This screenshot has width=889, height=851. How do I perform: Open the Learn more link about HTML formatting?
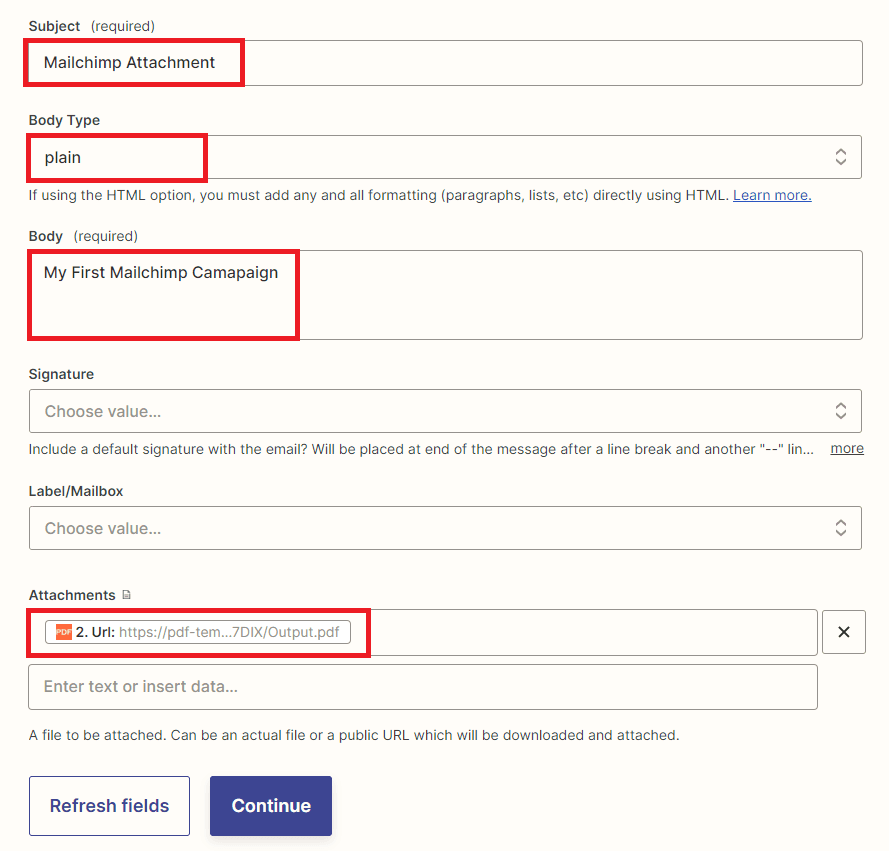click(x=771, y=195)
